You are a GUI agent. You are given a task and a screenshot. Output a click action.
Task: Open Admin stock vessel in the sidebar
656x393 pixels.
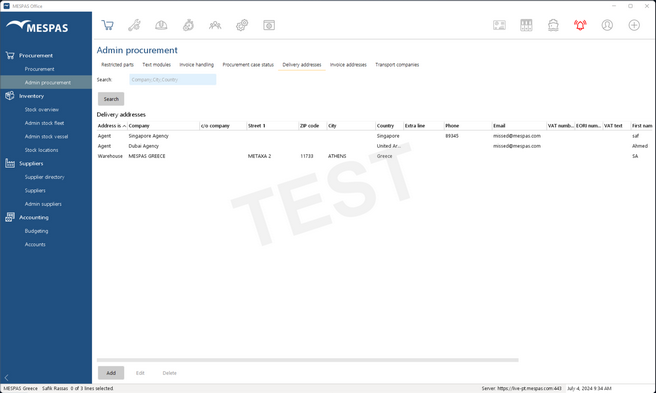tap(46, 136)
